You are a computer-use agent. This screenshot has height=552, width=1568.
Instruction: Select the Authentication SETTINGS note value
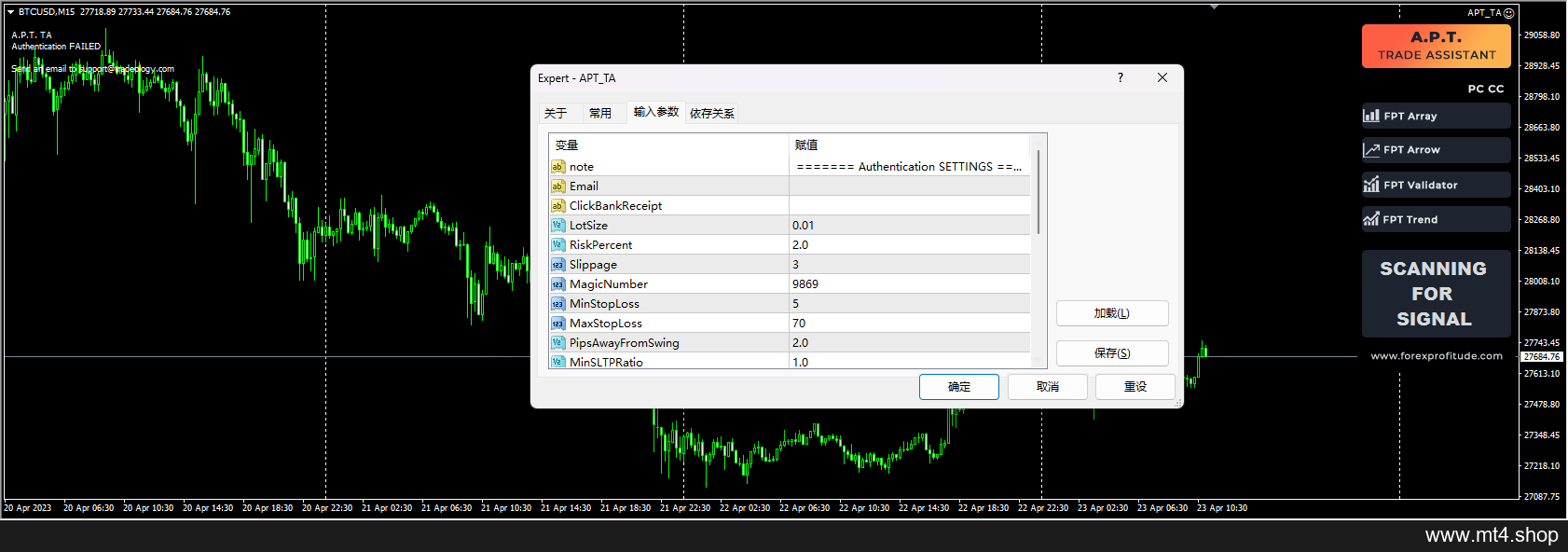[x=910, y=167]
